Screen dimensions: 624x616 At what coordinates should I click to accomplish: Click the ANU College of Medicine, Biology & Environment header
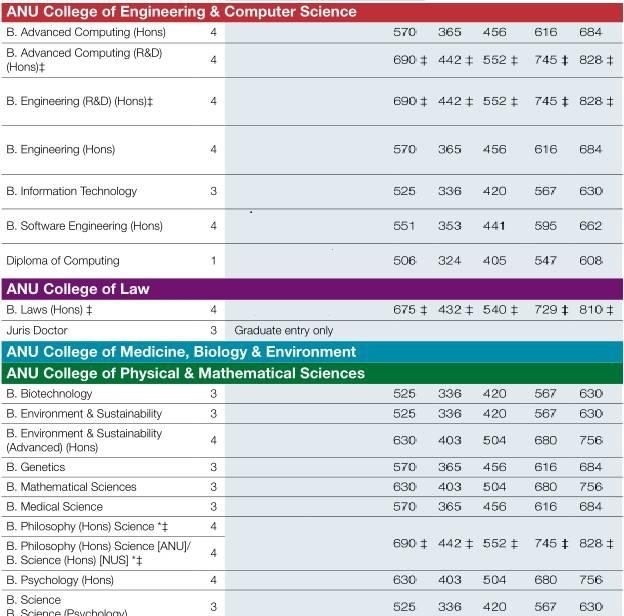(x=181, y=352)
